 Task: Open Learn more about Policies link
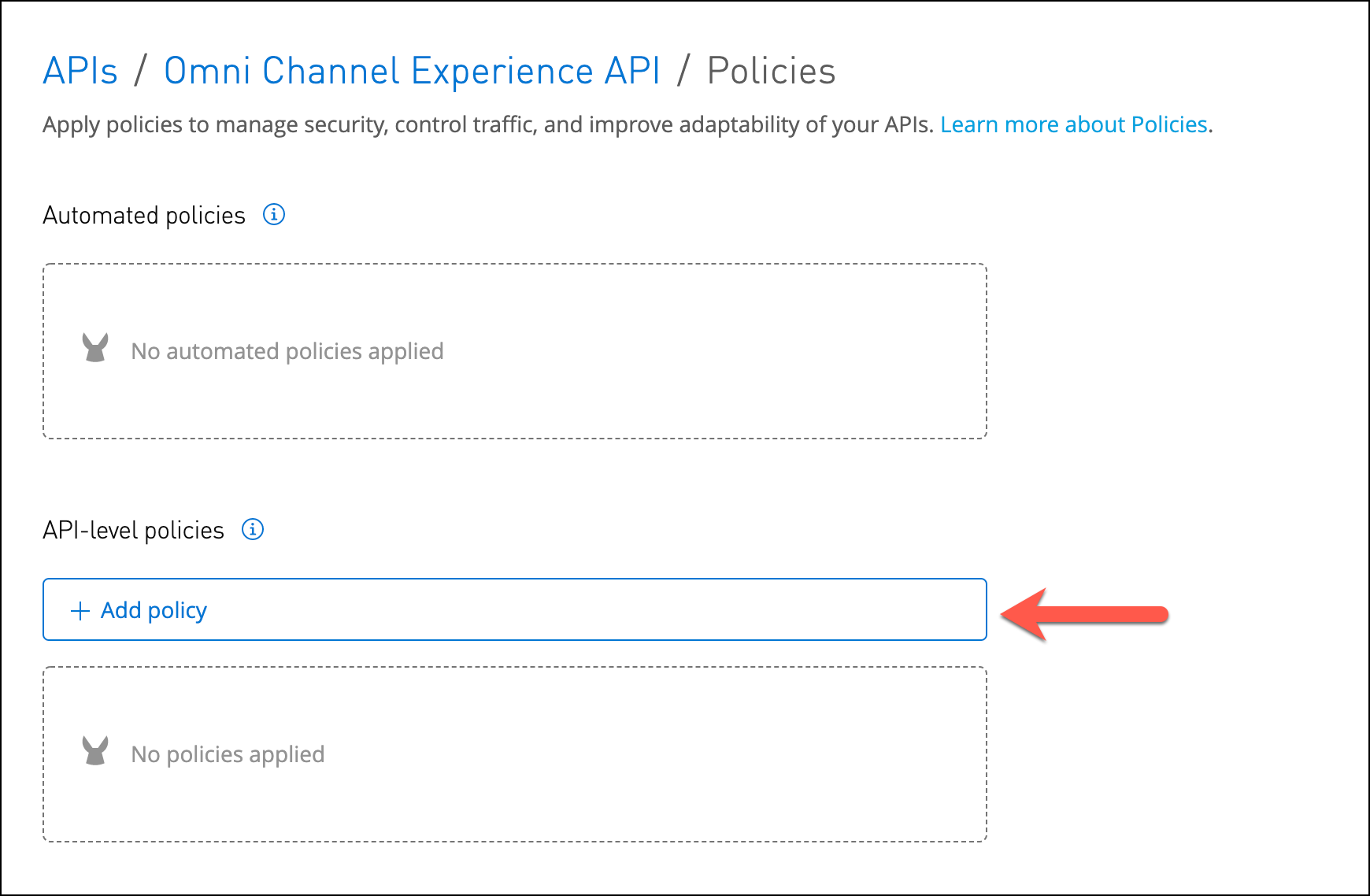(x=1074, y=124)
